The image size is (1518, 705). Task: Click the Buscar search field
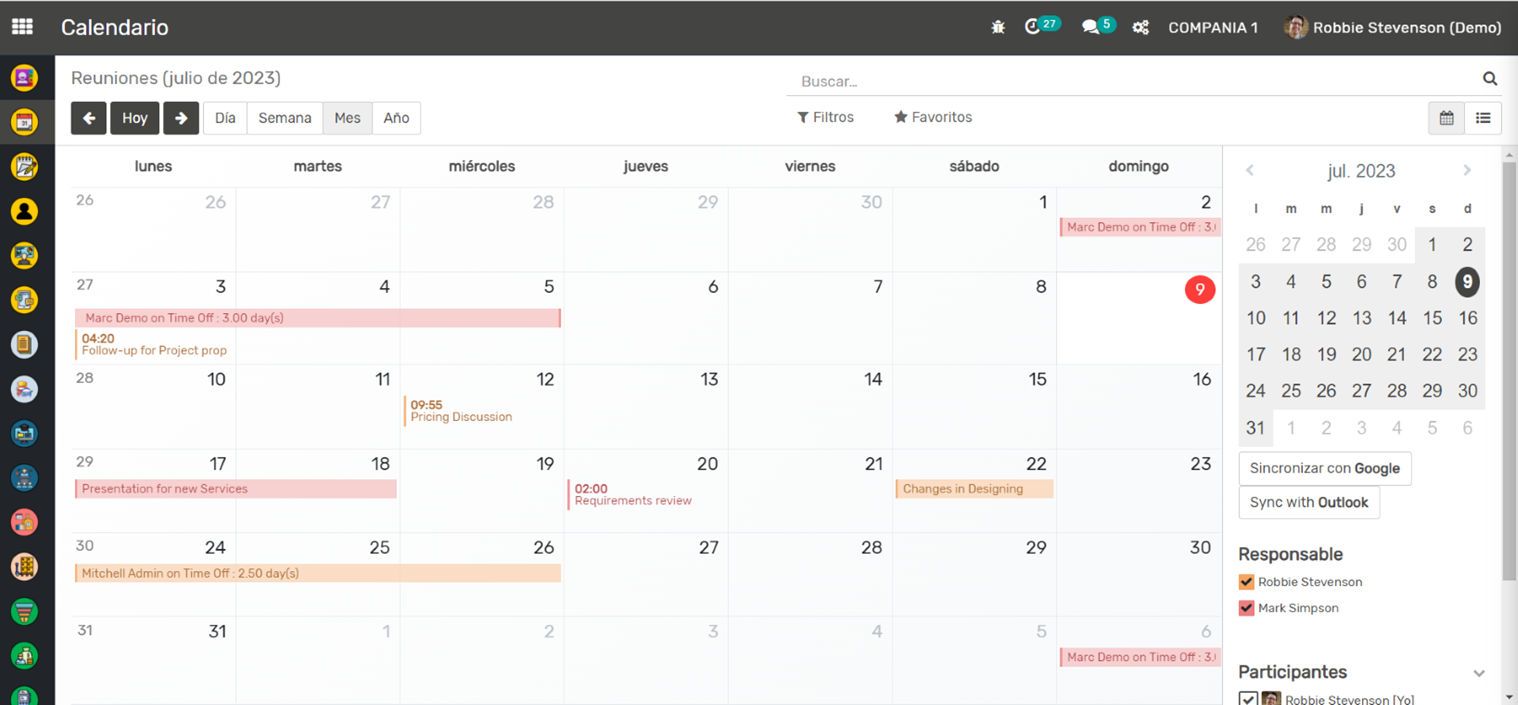coord(1130,81)
